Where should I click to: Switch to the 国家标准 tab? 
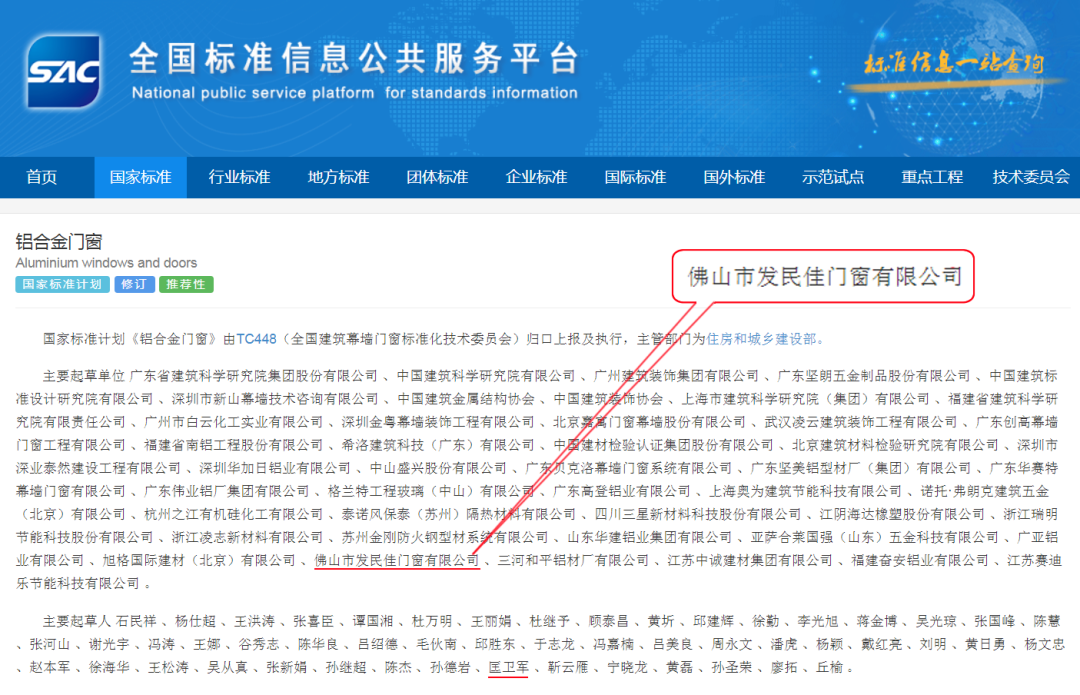coord(140,177)
